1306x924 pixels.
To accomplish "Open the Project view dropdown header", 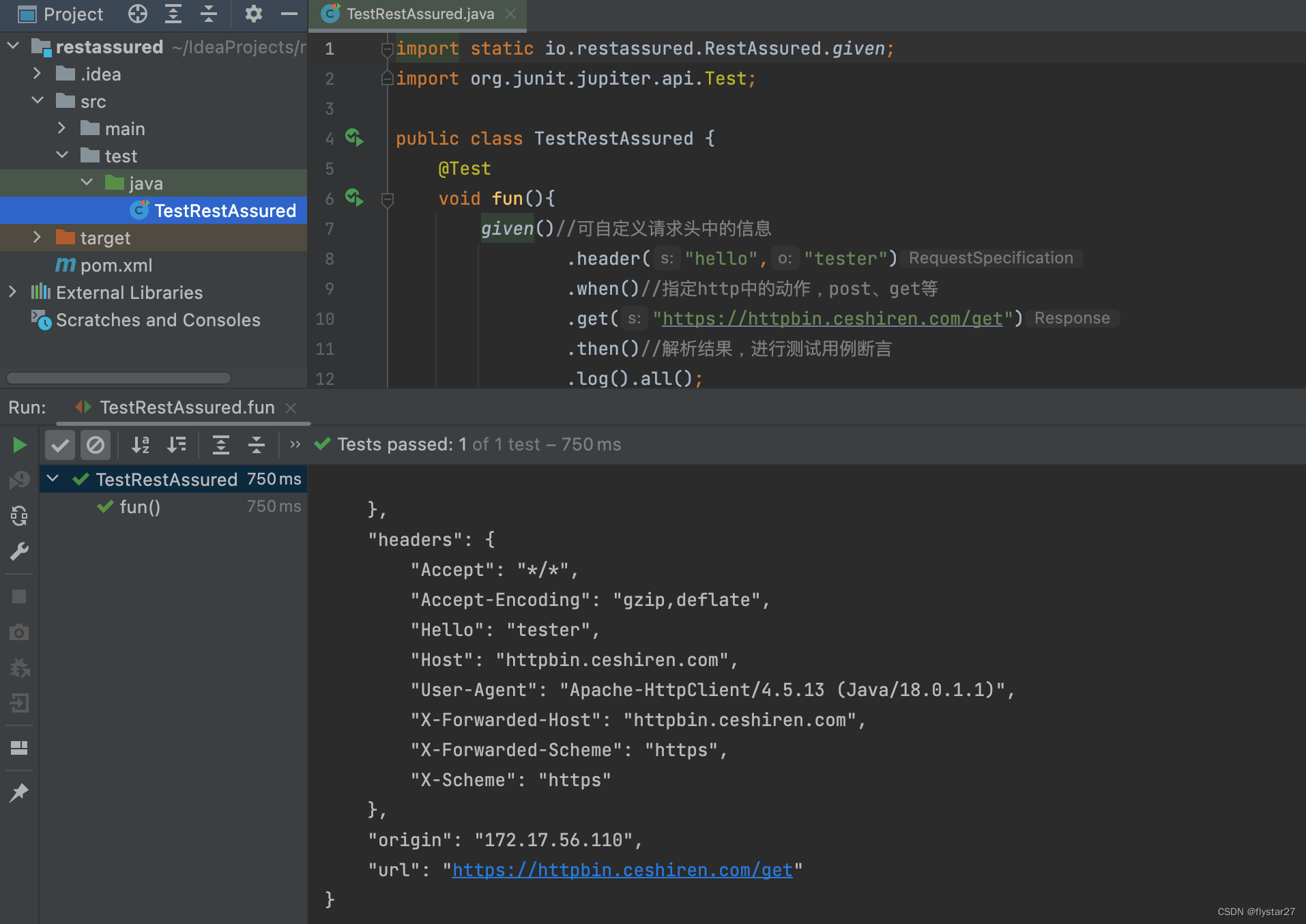I will pyautogui.click(x=61, y=14).
